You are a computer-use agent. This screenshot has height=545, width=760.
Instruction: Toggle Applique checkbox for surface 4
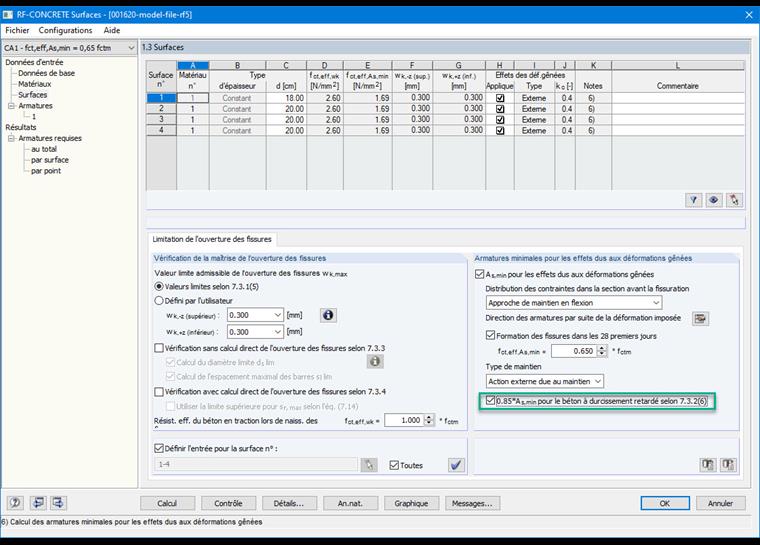[x=500, y=130]
